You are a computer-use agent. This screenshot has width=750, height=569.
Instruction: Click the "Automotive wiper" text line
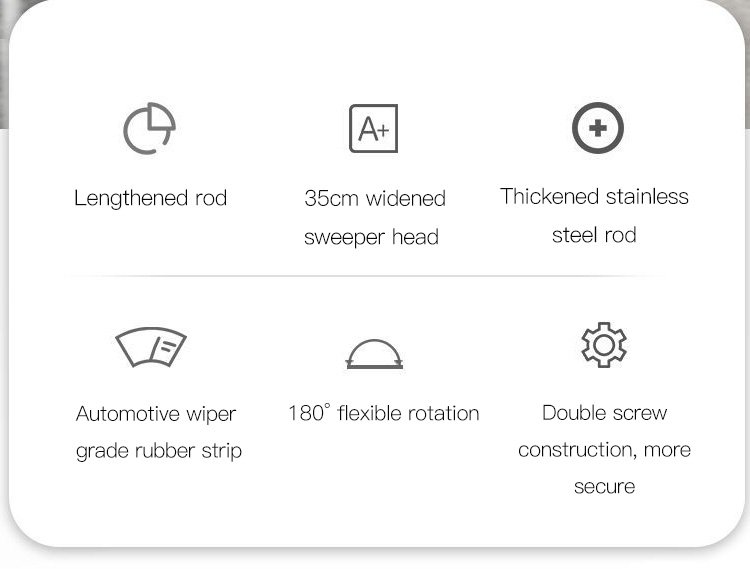pos(156,414)
